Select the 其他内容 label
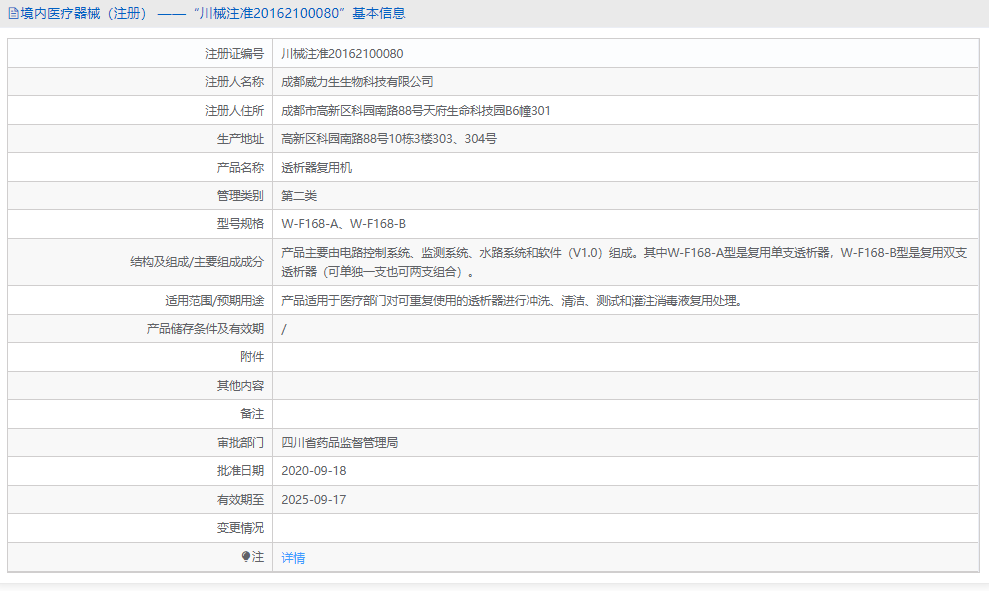The height and width of the screenshot is (591, 989). [x=240, y=385]
